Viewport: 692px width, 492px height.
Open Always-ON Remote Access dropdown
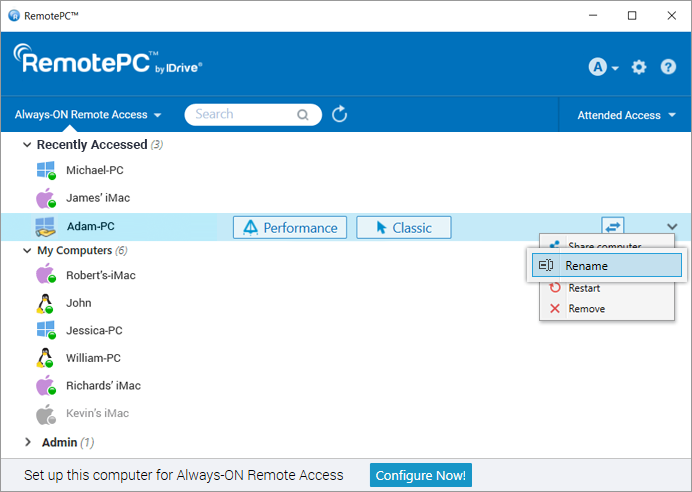point(88,115)
